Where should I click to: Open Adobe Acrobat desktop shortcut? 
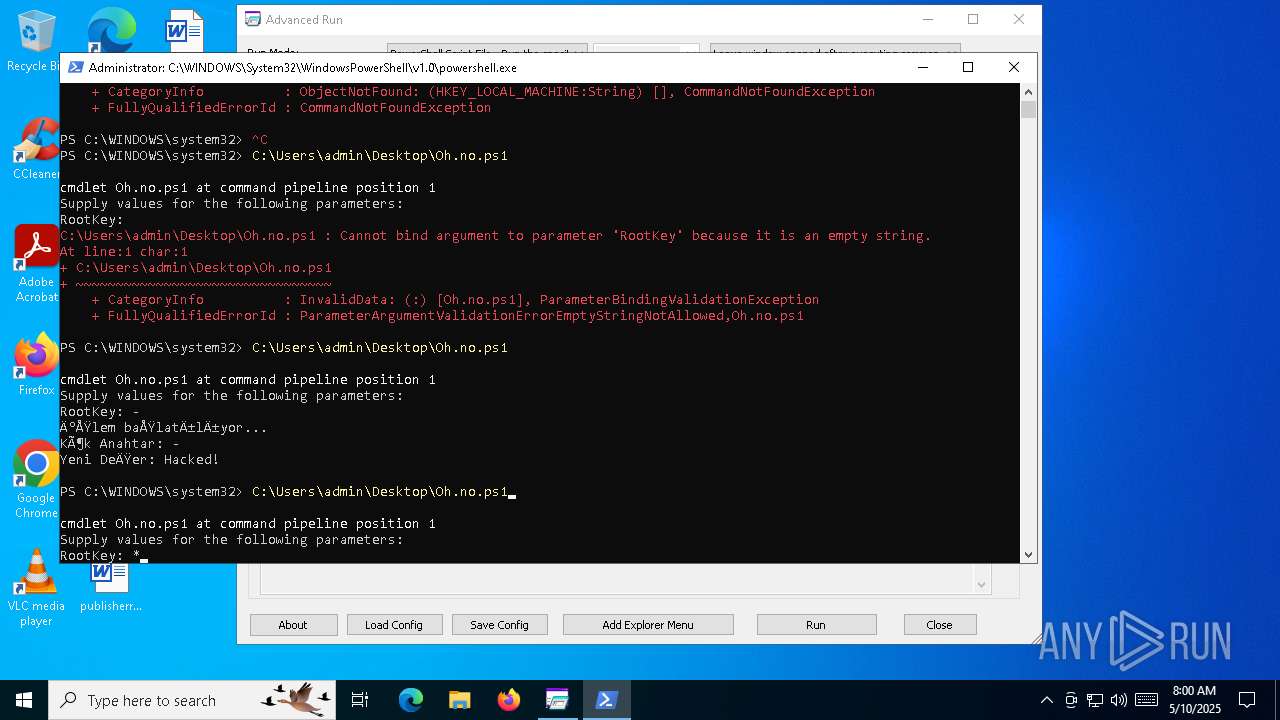[36, 264]
